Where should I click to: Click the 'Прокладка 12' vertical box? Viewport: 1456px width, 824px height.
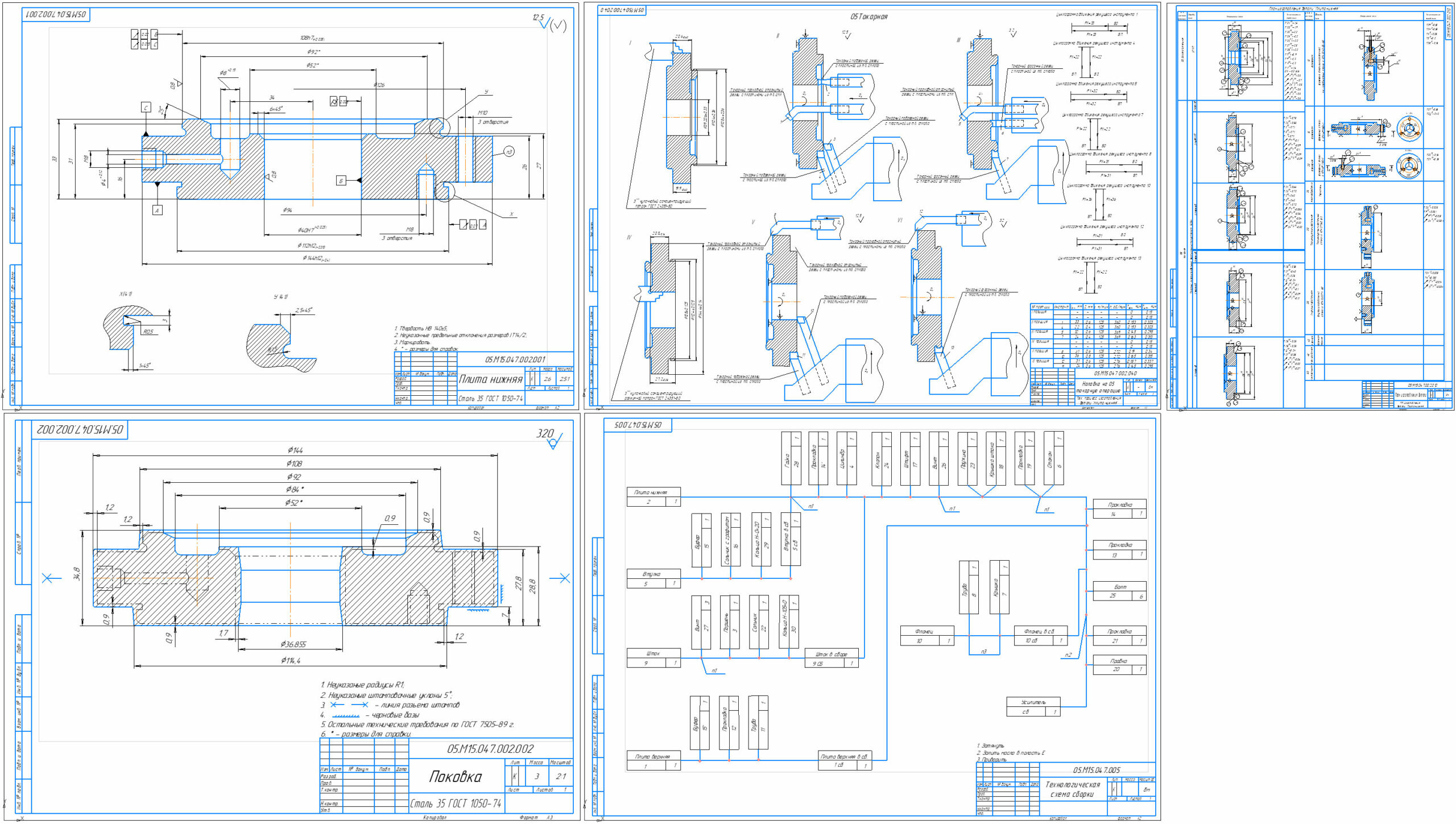point(729,722)
